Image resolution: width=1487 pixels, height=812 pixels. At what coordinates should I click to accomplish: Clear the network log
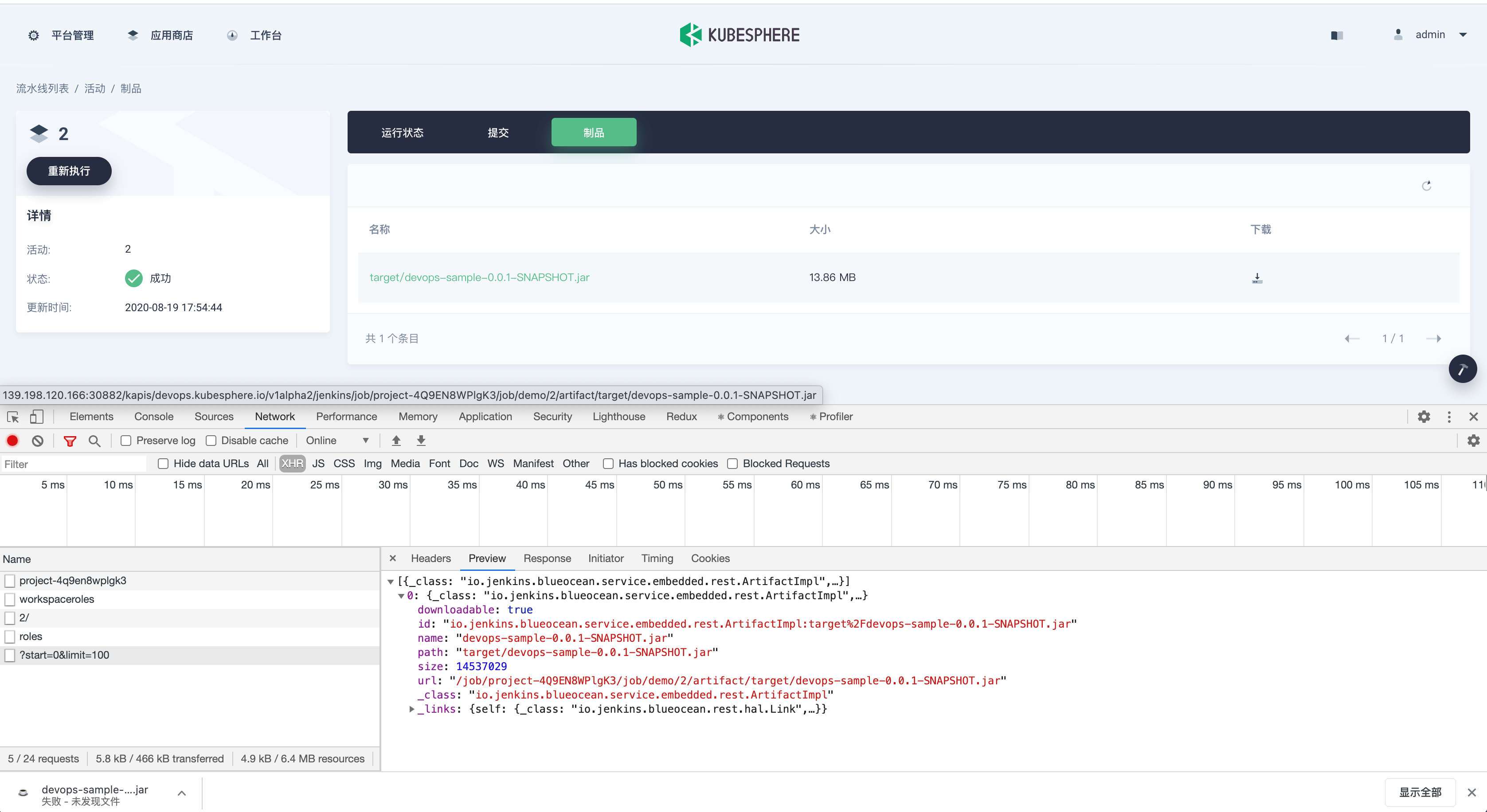[38, 441]
